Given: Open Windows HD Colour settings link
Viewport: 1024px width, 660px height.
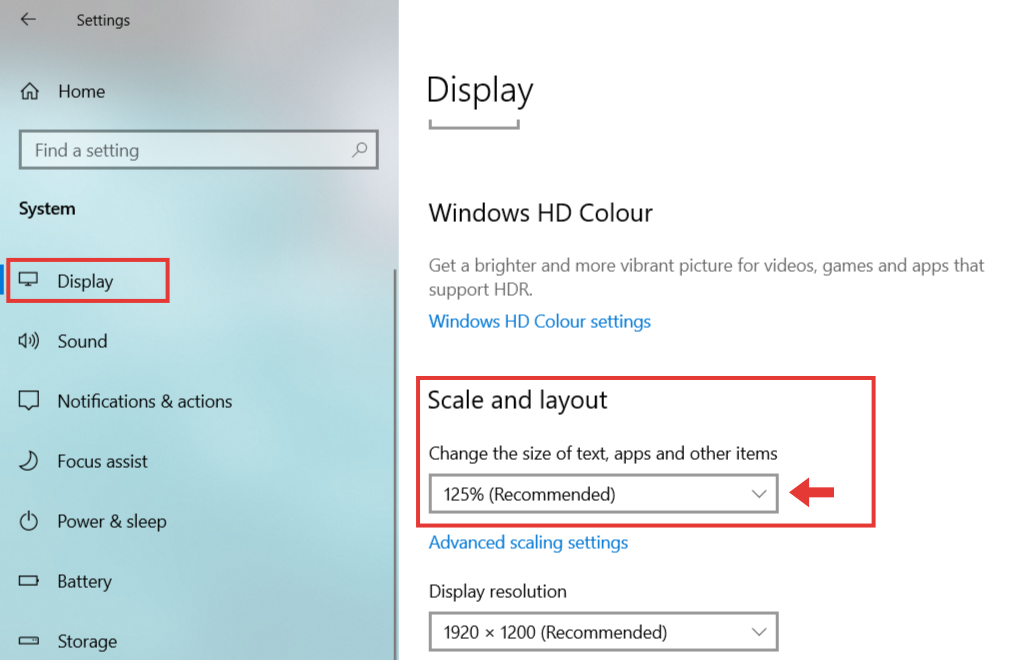Looking at the screenshot, I should [539, 321].
